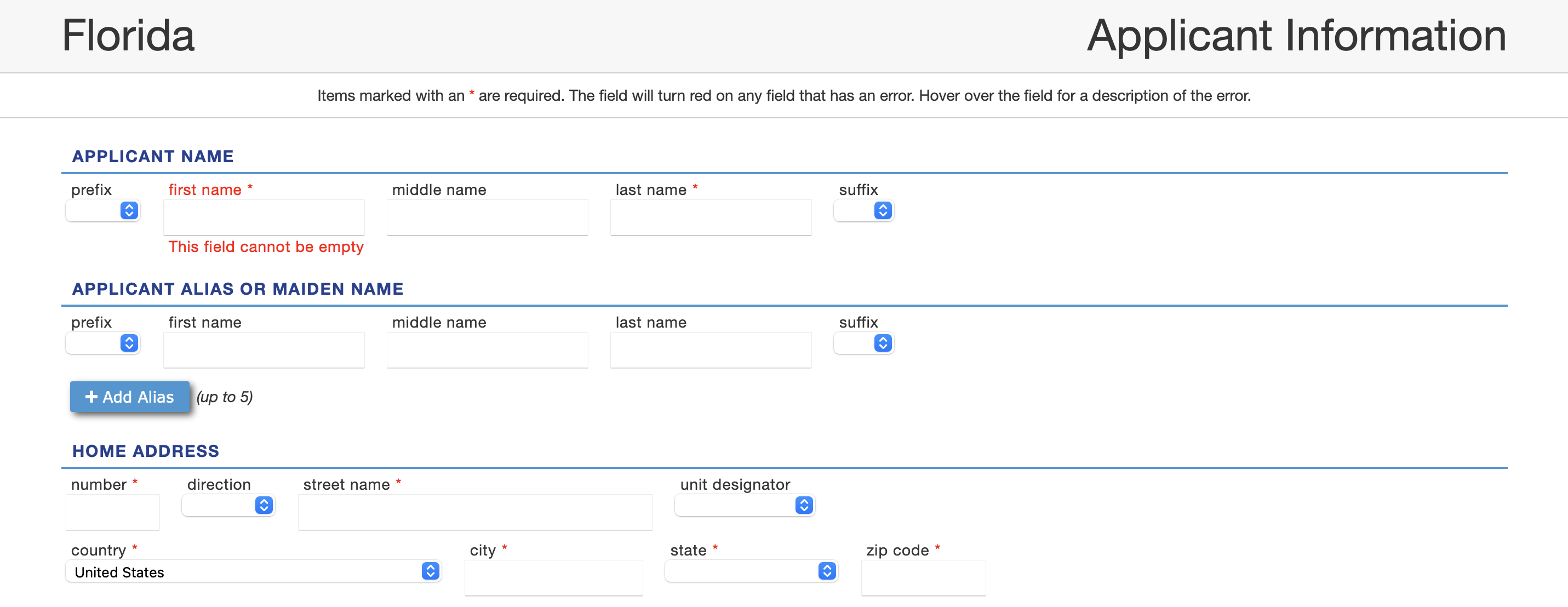Viewport: 1568px width, 607px height.
Task: Open the alias prefix dropdown
Action: [x=103, y=343]
